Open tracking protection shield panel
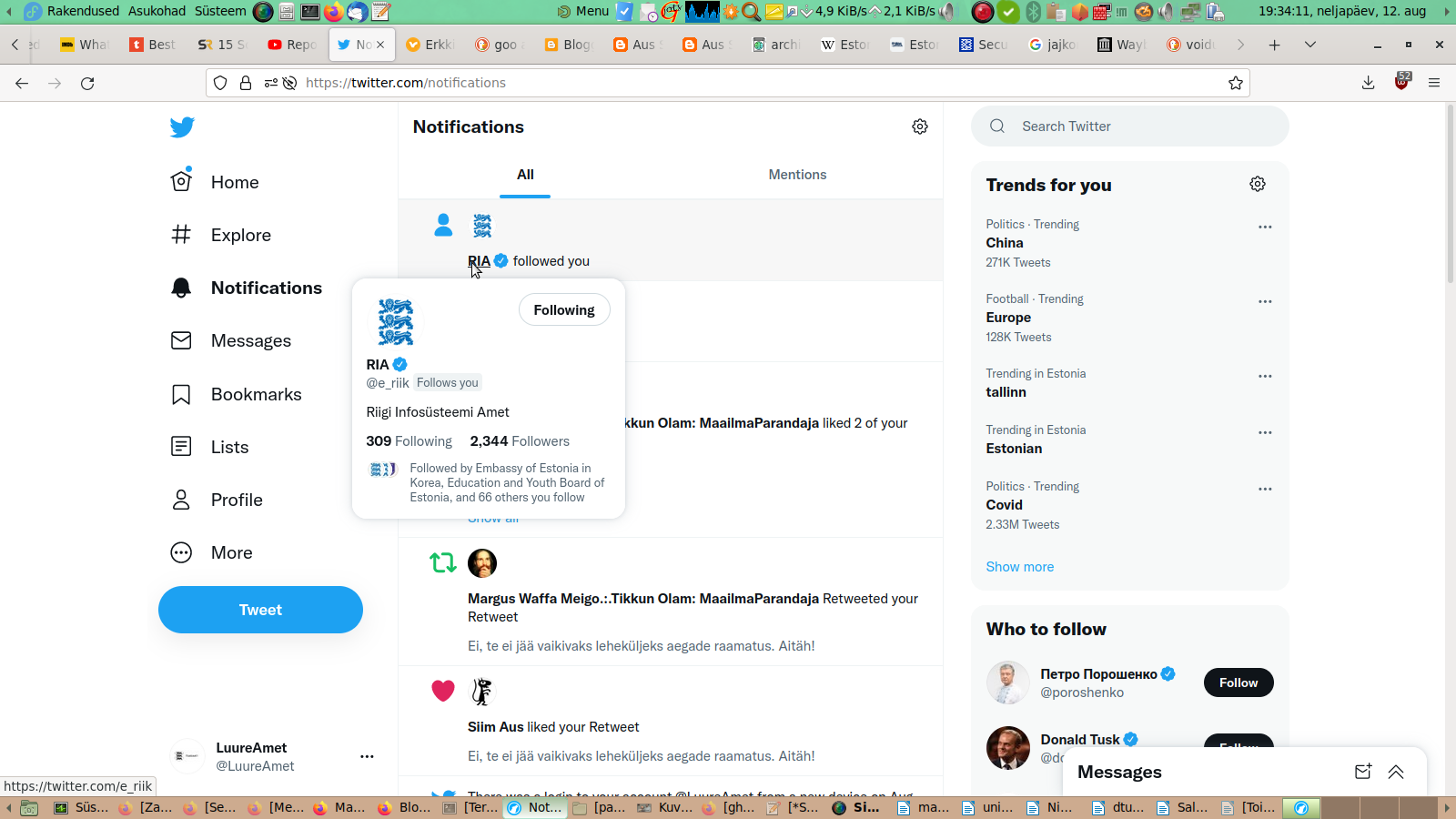Viewport: 1456px width, 819px height. point(220,83)
